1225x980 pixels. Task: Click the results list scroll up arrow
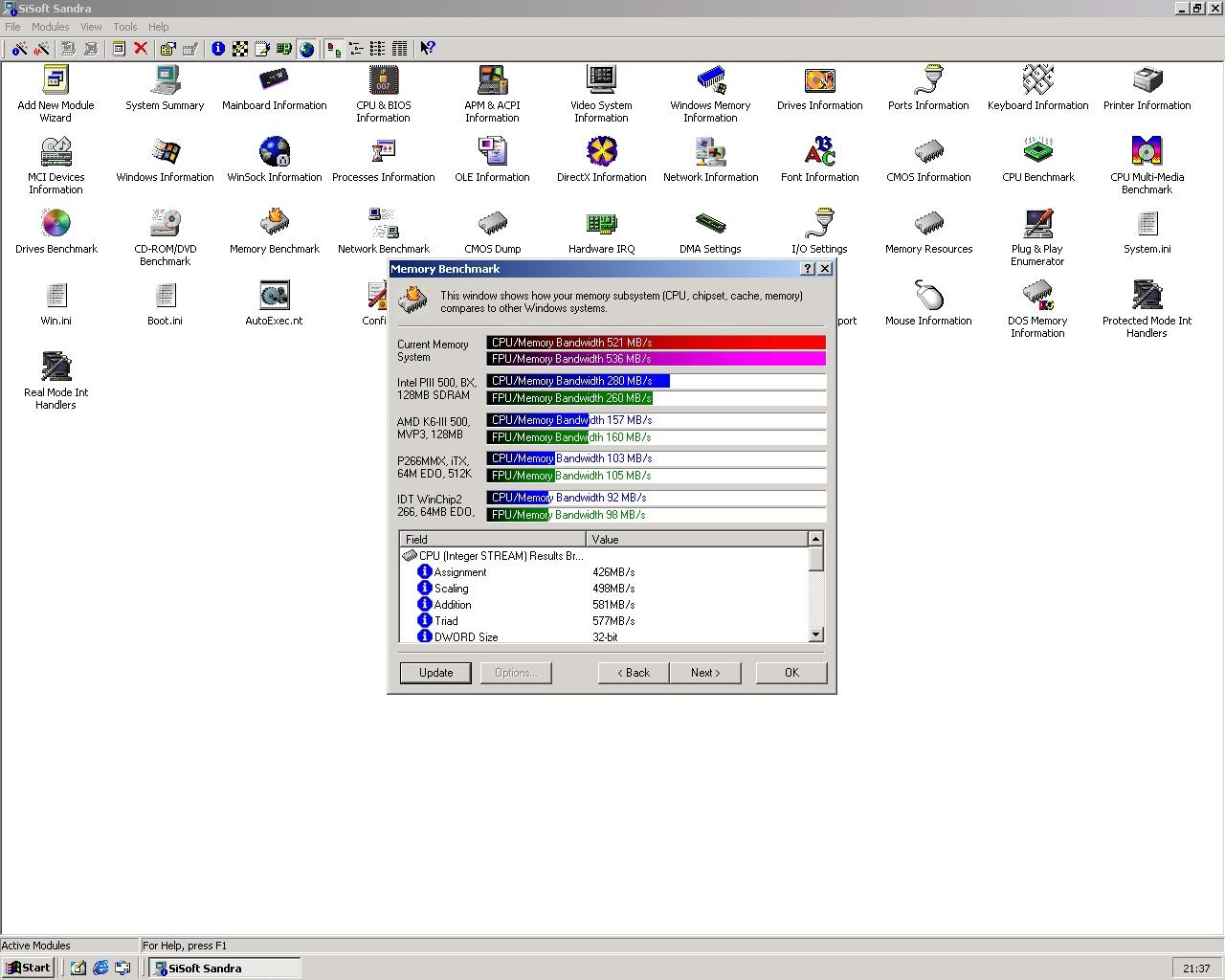pyautogui.click(x=815, y=539)
